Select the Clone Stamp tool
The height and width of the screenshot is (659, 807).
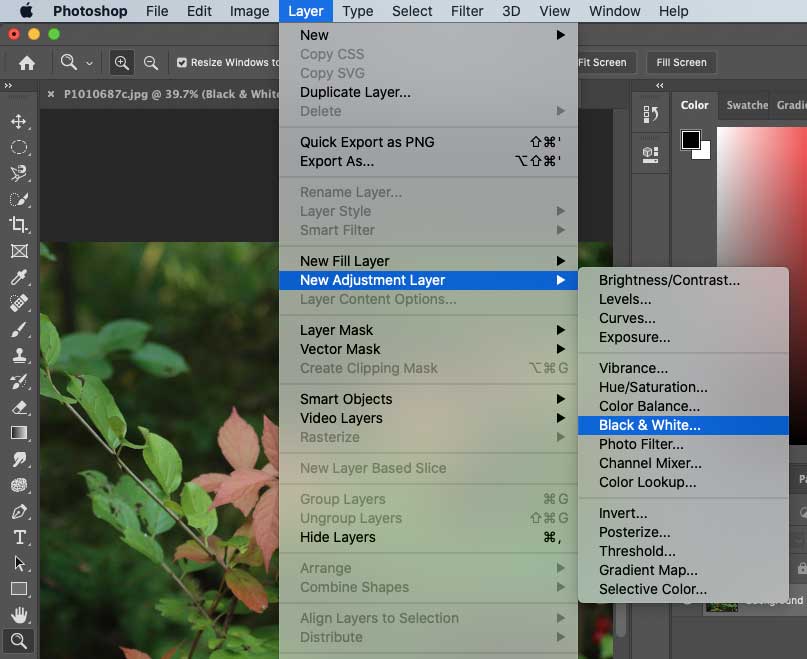pyautogui.click(x=19, y=355)
